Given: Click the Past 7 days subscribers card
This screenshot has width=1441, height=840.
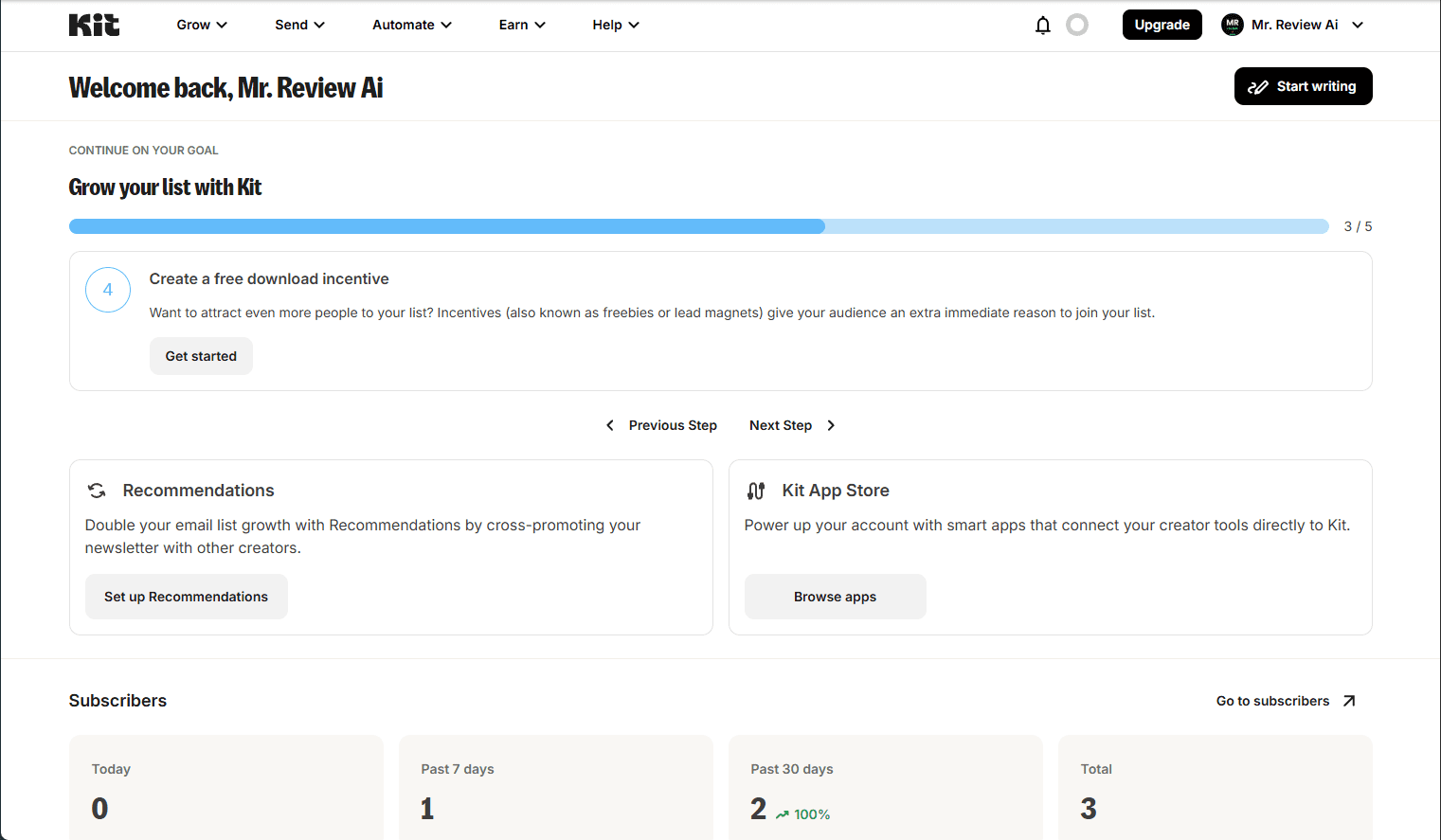Looking at the screenshot, I should (x=556, y=787).
